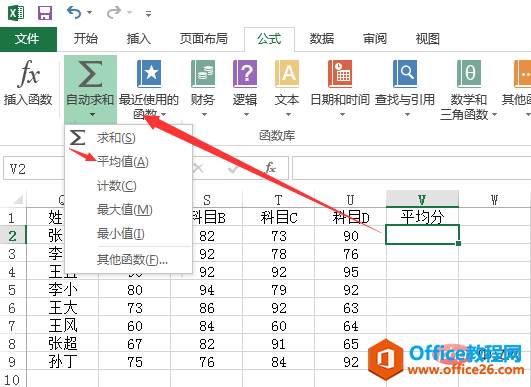Expand the 查找与引用 dropdown arrow
The height and width of the screenshot is (387, 531).
tap(407, 115)
